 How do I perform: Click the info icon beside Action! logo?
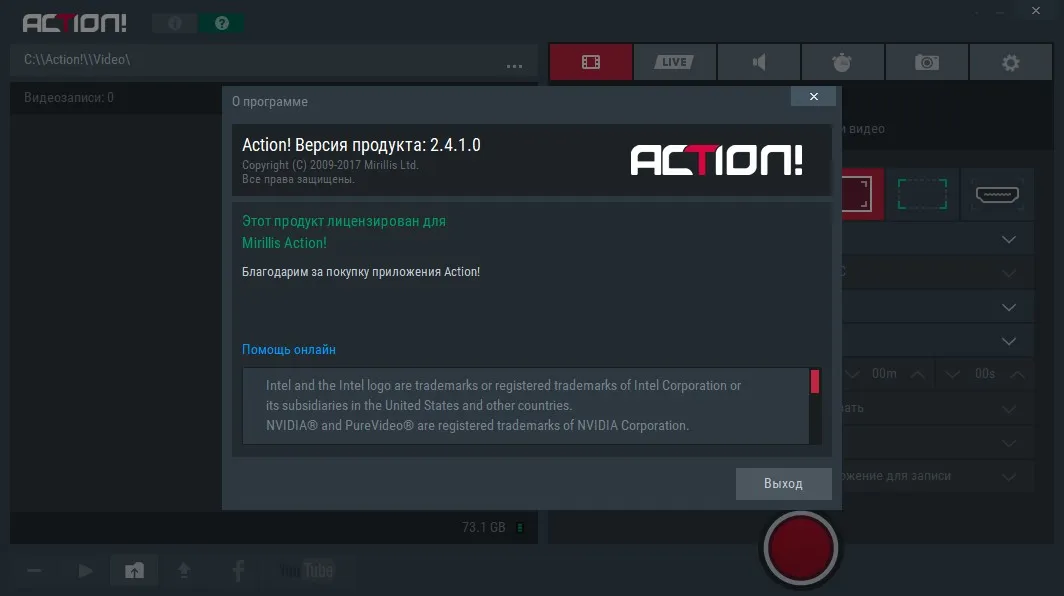click(175, 23)
